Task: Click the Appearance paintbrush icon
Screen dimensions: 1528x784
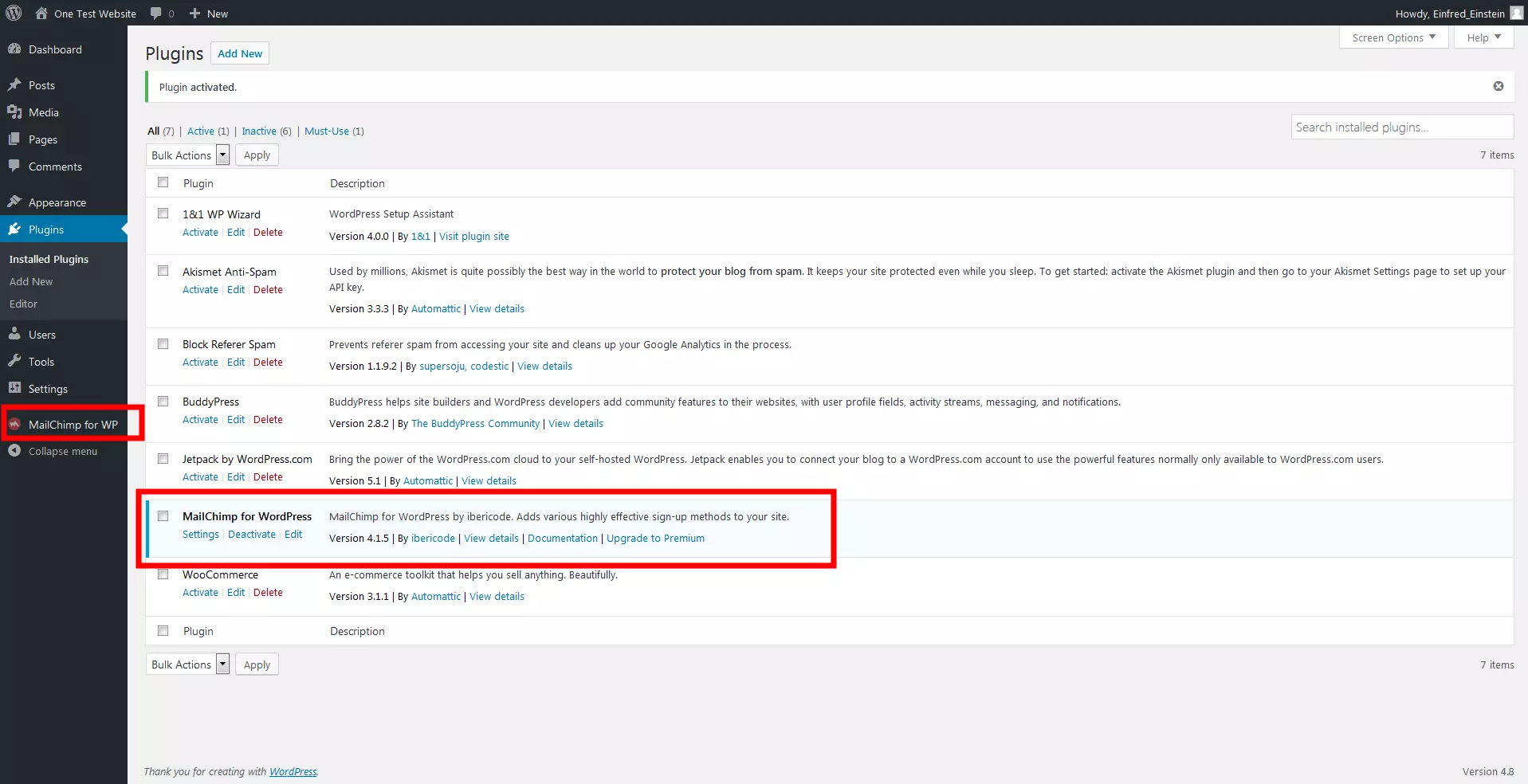Action: [14, 202]
